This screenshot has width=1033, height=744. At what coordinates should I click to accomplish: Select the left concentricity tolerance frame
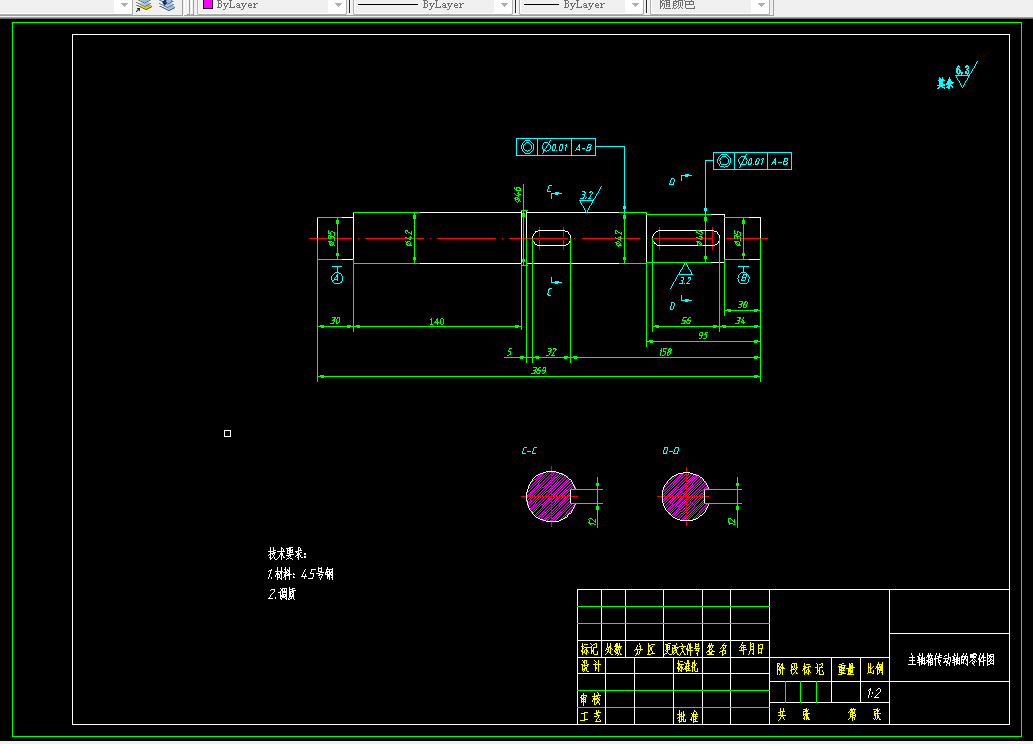[556, 148]
